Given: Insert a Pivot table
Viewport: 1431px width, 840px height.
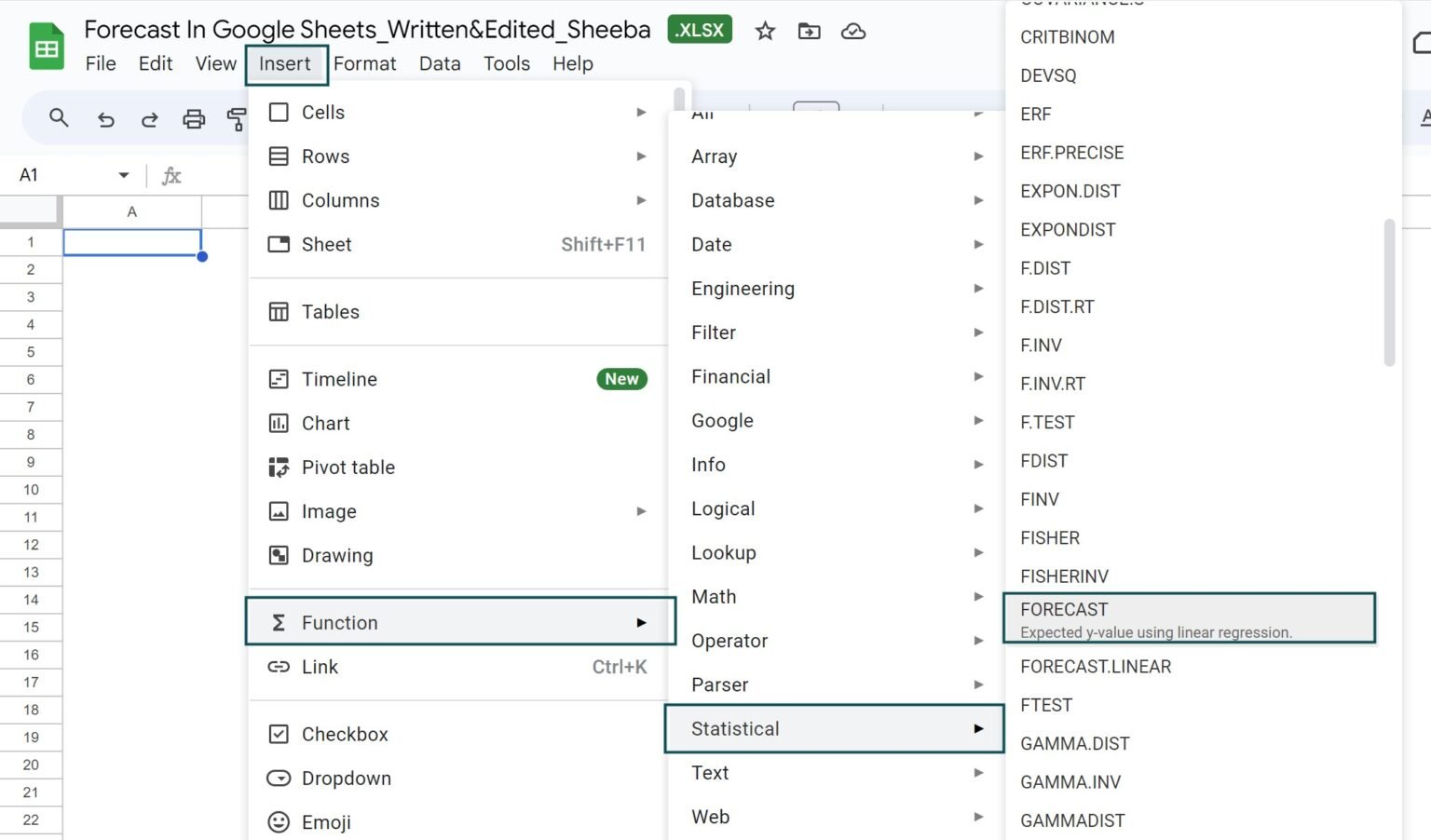Looking at the screenshot, I should (x=348, y=467).
